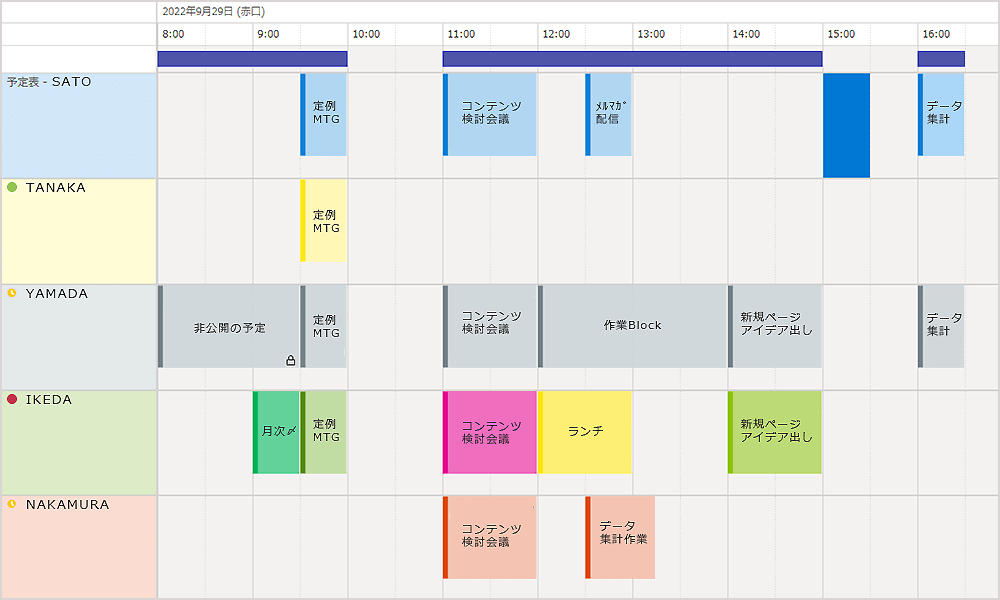The height and width of the screenshot is (600, 1000).
Task: Click IKEDA's red presence status dot
Action: 9,400
